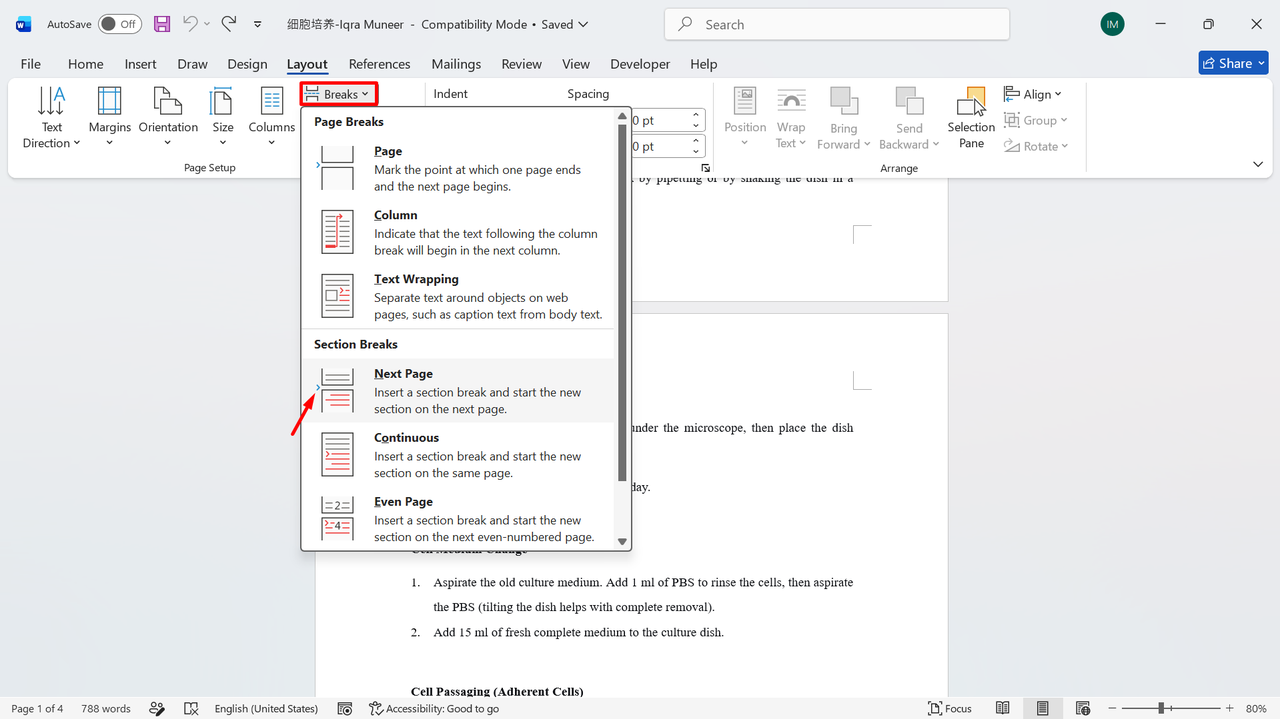Viewport: 1280px width, 719px height.
Task: Go to the Mailings tab
Action: pyautogui.click(x=456, y=64)
